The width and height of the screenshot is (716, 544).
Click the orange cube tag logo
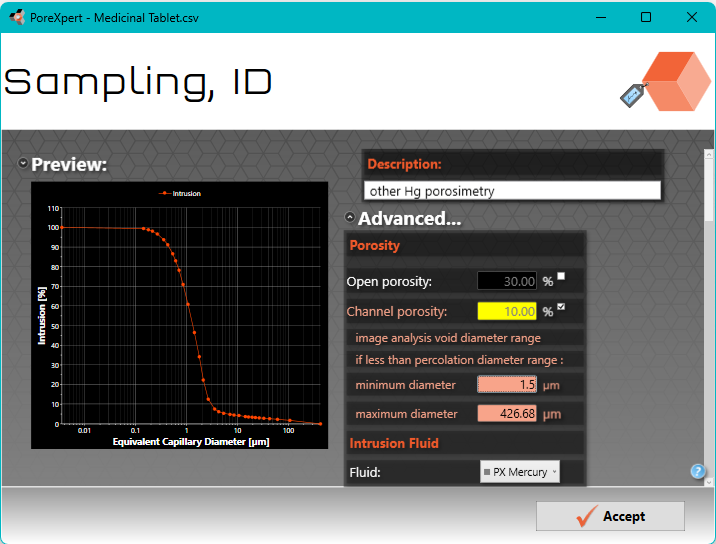pos(665,81)
